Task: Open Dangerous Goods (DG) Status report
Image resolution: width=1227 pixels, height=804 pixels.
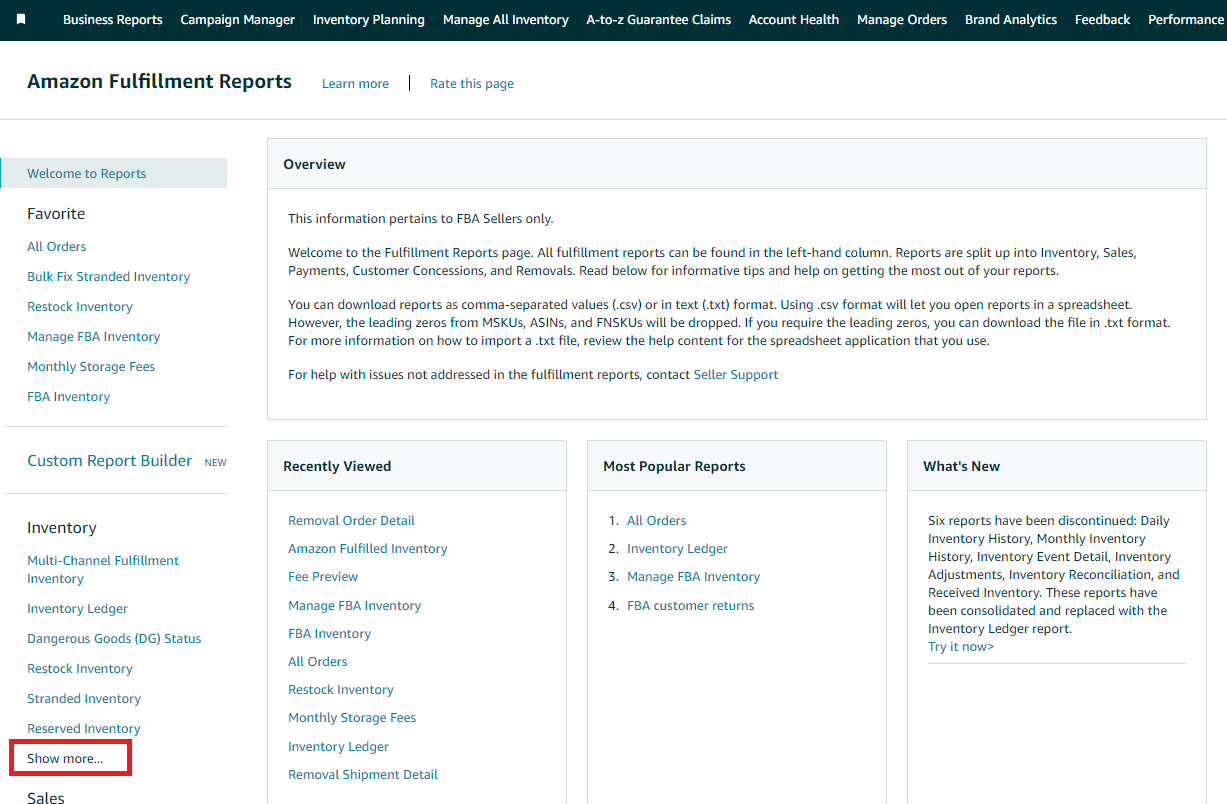Action: click(114, 639)
